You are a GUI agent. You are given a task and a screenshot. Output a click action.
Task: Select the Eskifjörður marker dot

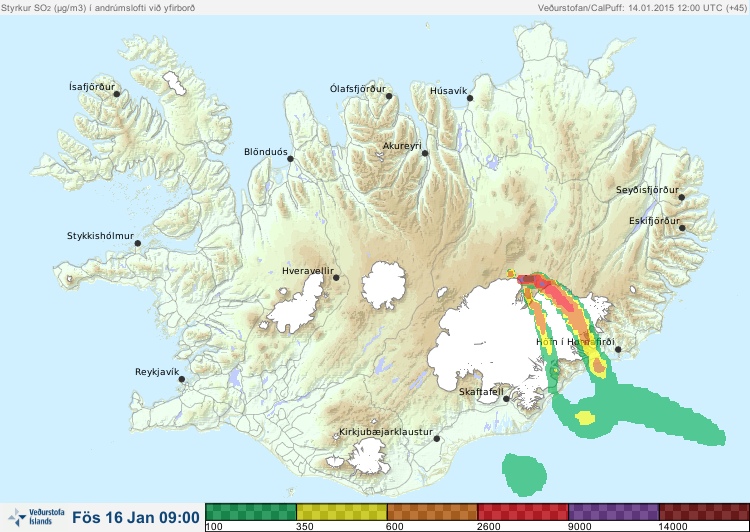(x=682, y=228)
